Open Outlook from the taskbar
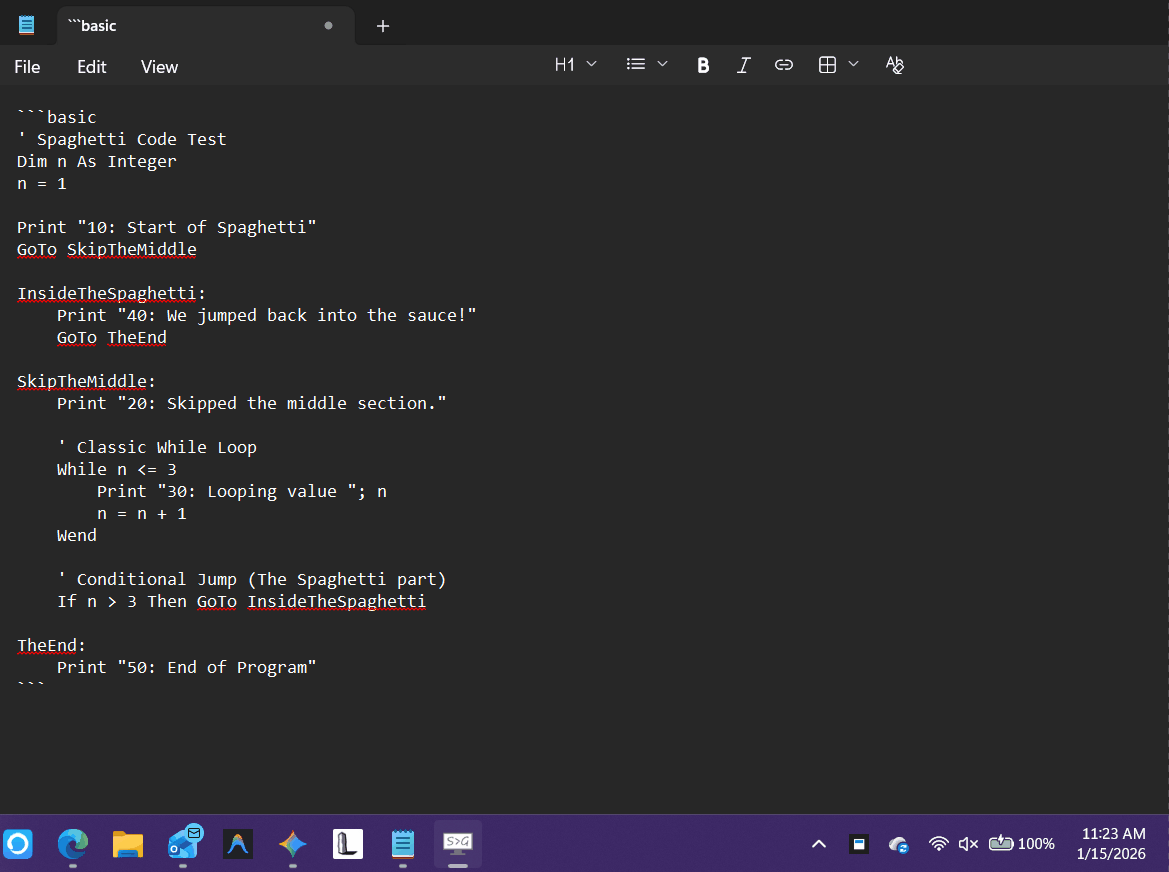Viewport: 1169px width, 872px height. pos(183,844)
